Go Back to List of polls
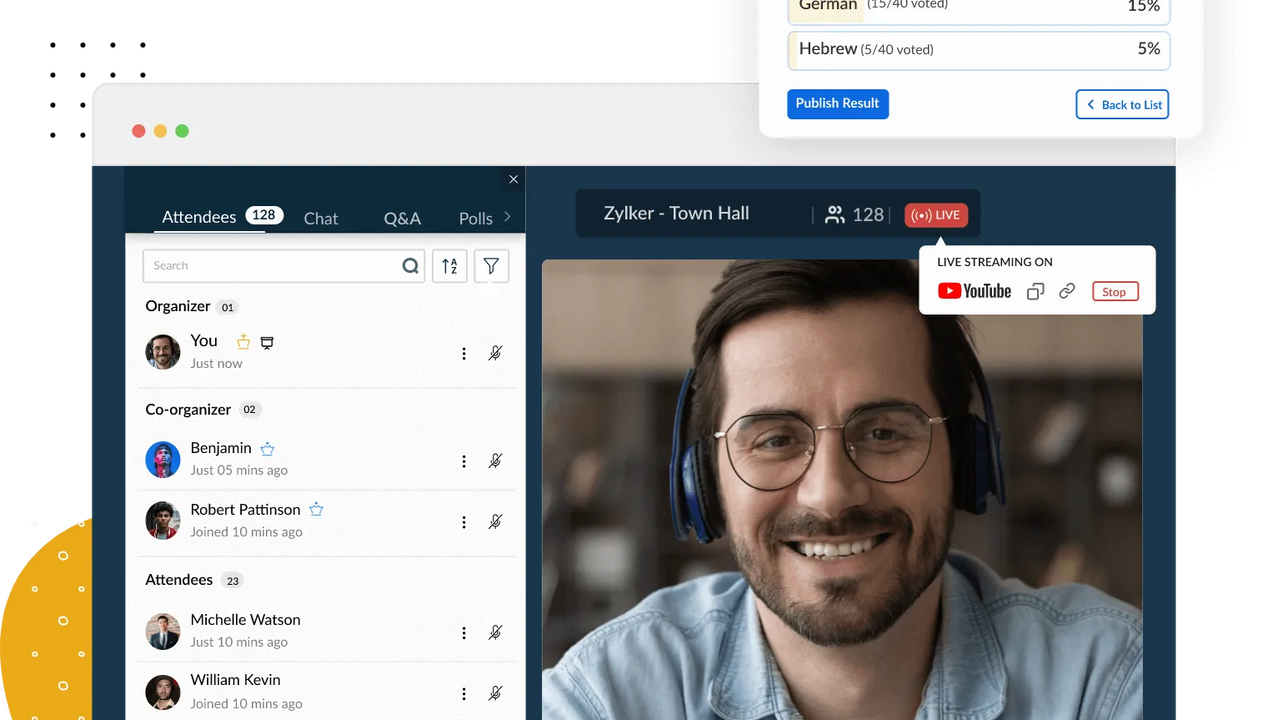Image resolution: width=1278 pixels, height=720 pixels. (1122, 105)
